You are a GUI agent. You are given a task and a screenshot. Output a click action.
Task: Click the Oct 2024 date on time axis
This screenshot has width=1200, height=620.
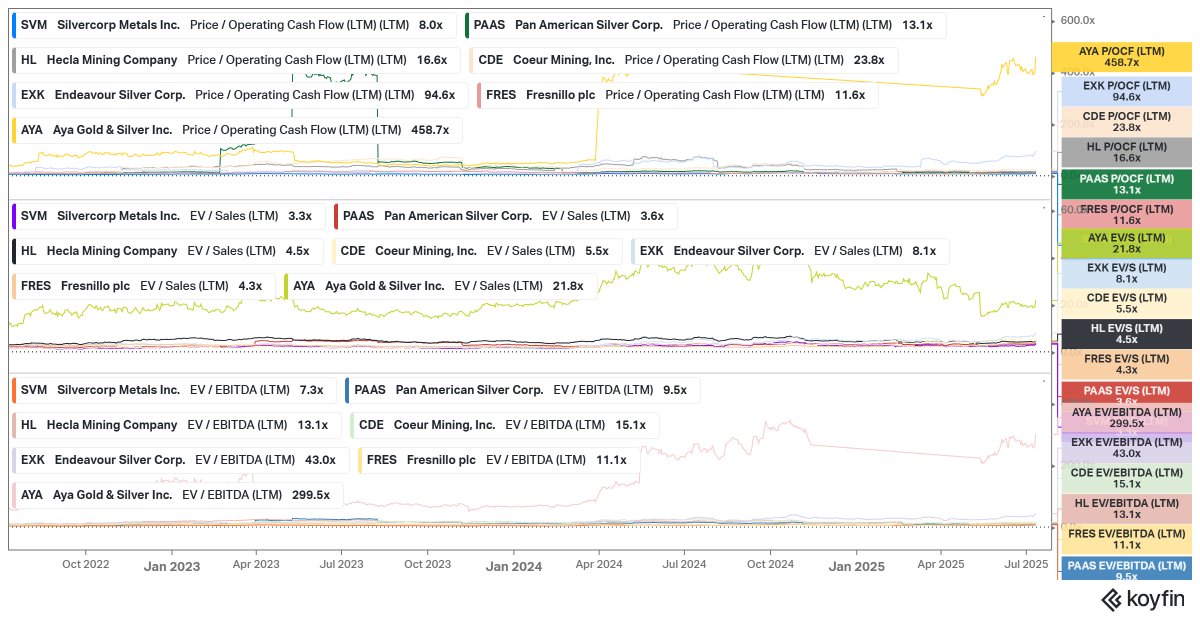pyautogui.click(x=770, y=564)
